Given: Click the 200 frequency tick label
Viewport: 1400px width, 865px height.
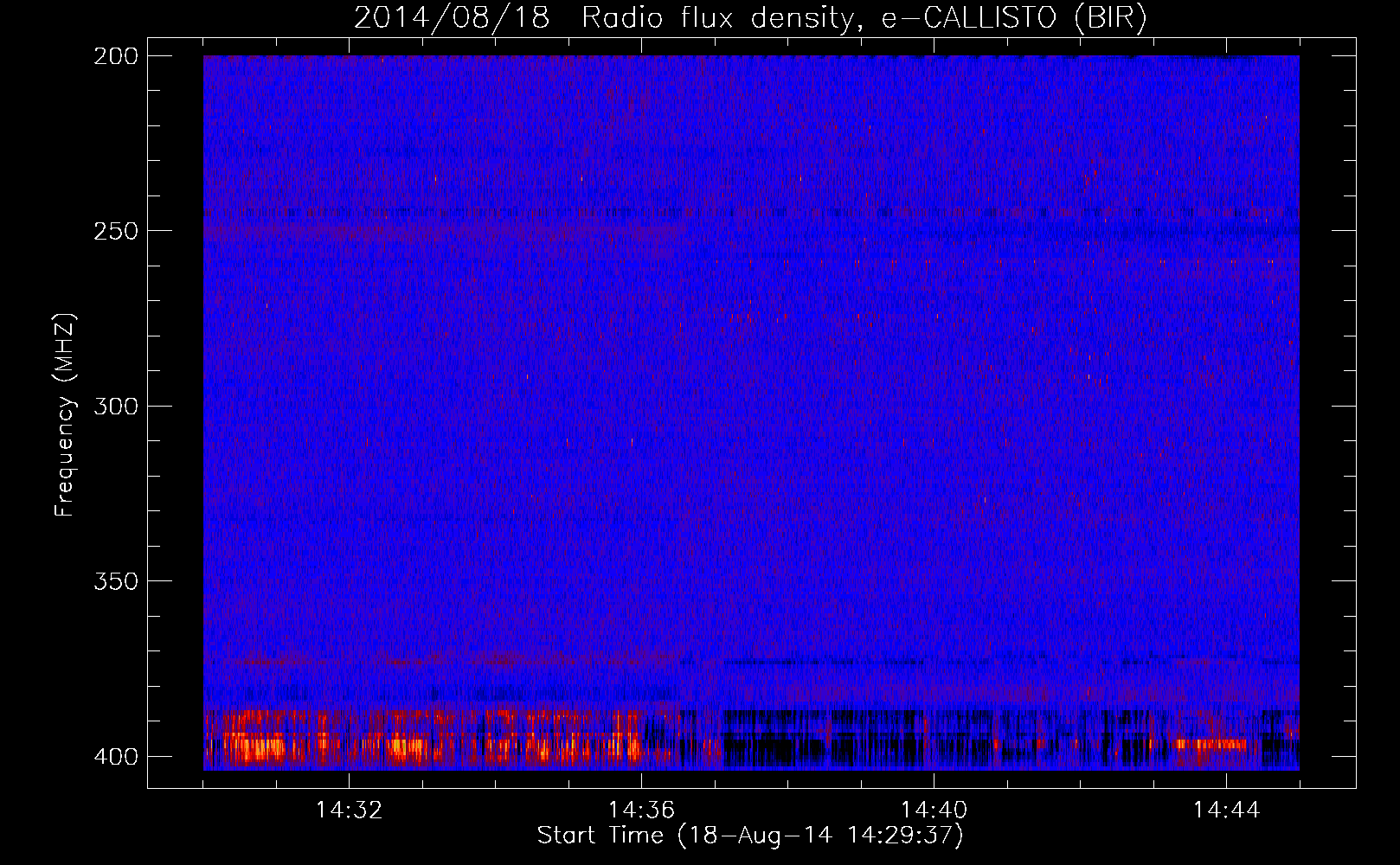Looking at the screenshot, I should 116,56.
